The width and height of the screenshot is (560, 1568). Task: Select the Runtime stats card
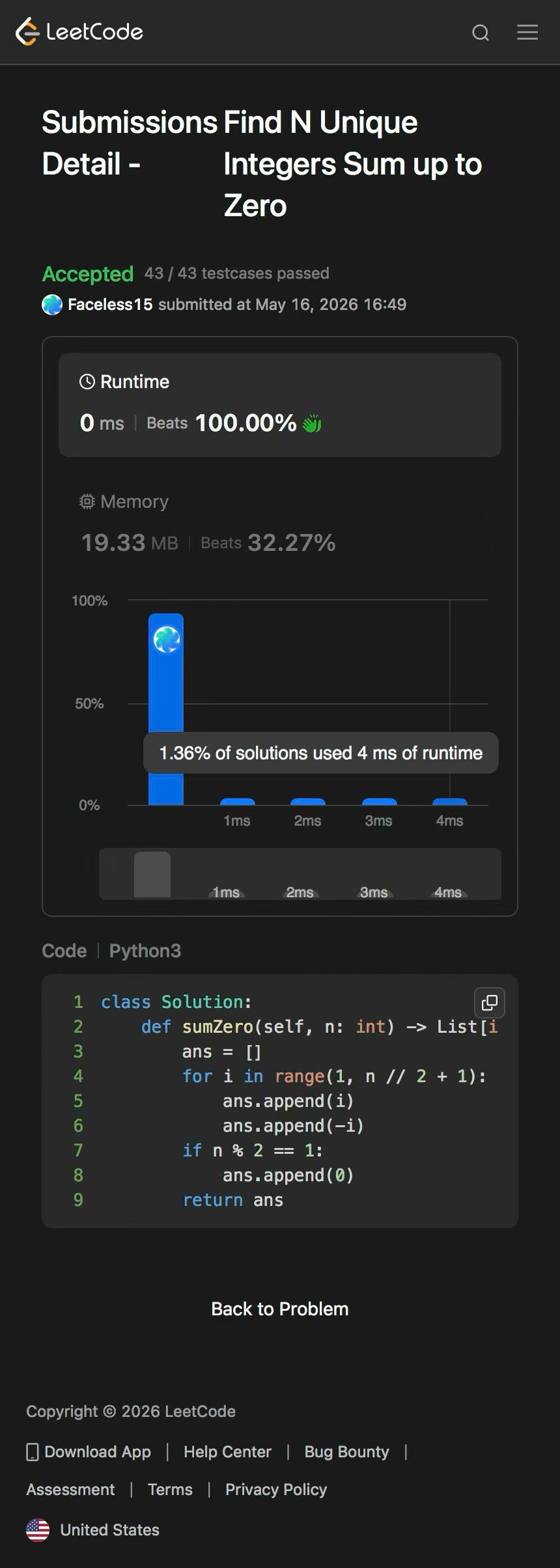coord(280,405)
